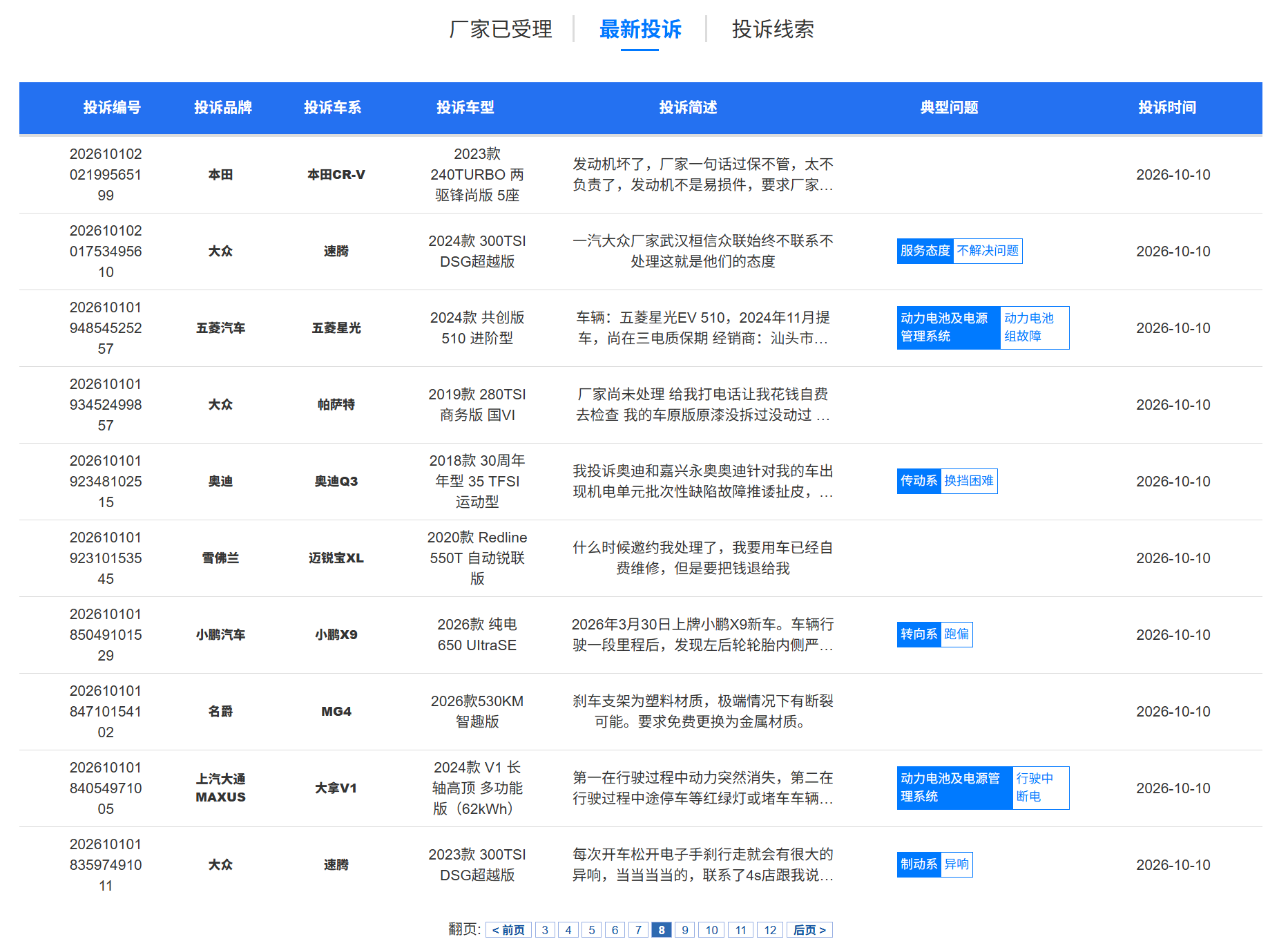Click the 投诉时间 column header

tap(1167, 108)
